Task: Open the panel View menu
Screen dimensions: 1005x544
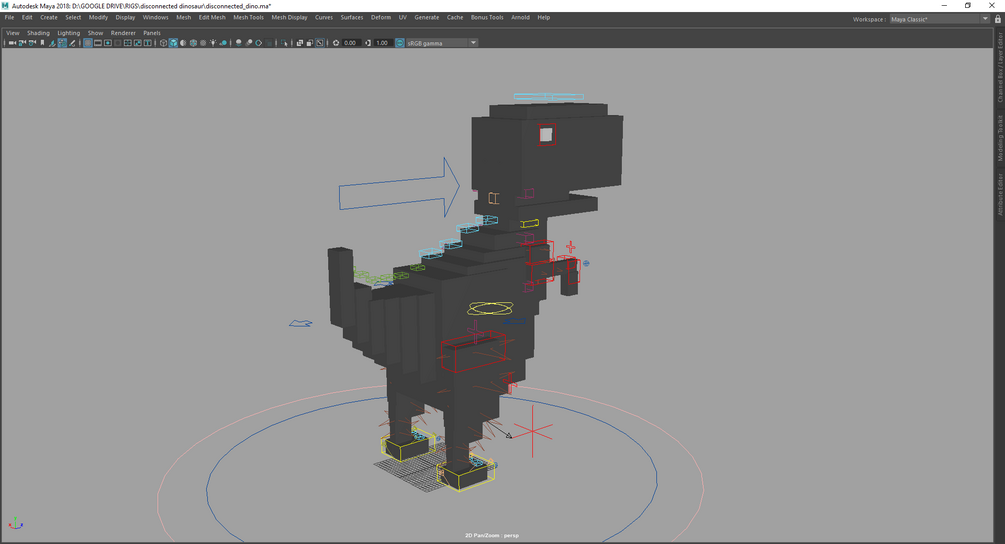Action: click(13, 33)
